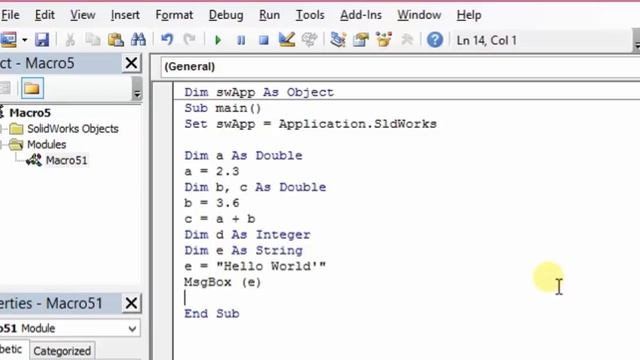Click the 'a = 2.3' code line
This screenshot has height=360, width=640.
pyautogui.click(x=211, y=171)
